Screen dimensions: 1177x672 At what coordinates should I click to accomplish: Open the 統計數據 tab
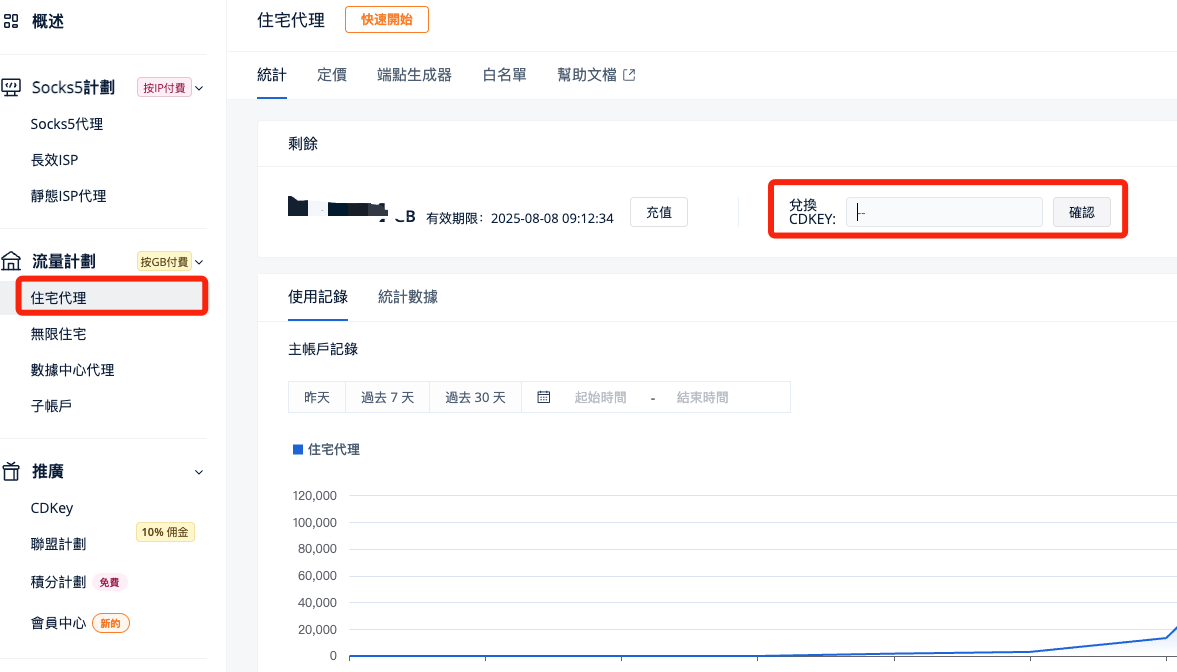click(407, 296)
